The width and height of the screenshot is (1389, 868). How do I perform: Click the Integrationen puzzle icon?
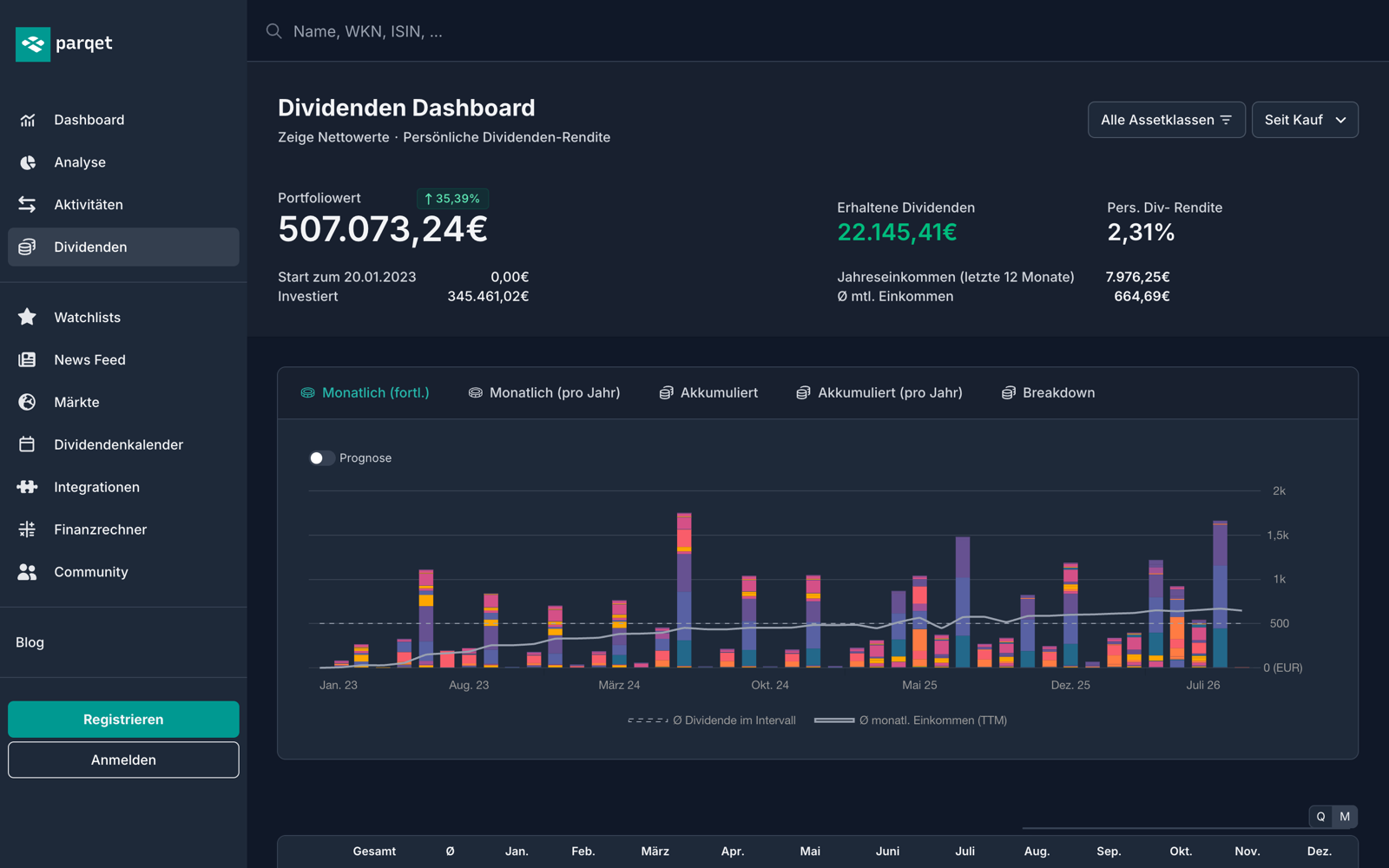click(28, 487)
